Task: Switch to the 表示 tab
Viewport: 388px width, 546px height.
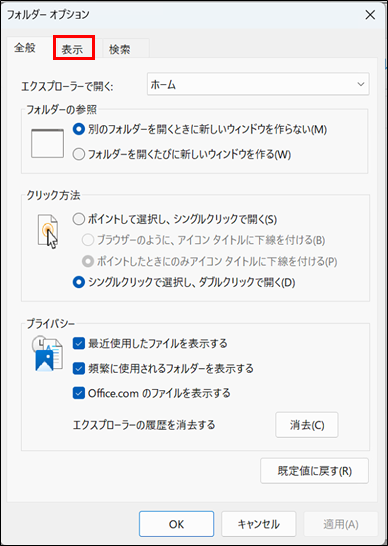Action: (x=72, y=49)
